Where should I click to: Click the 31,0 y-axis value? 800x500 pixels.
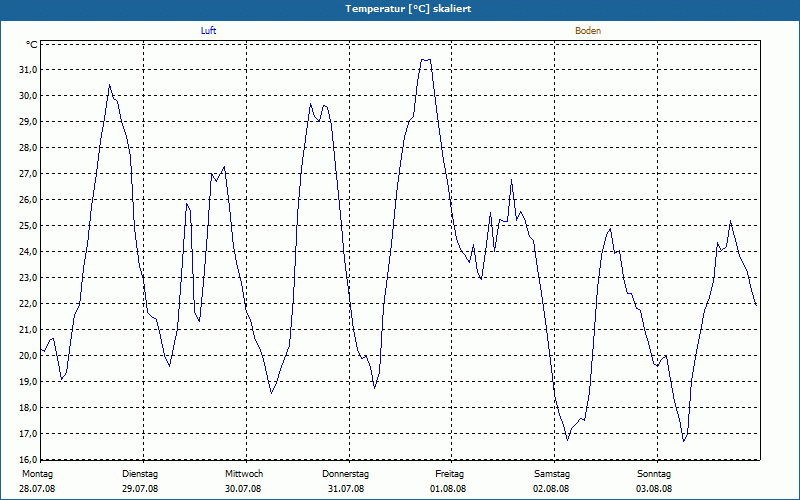(28, 69)
